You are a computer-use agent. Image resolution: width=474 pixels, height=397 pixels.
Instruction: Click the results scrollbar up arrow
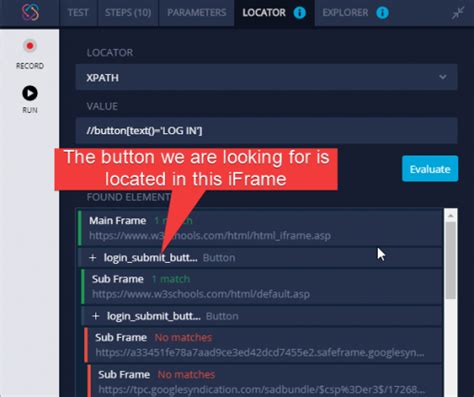click(451, 216)
